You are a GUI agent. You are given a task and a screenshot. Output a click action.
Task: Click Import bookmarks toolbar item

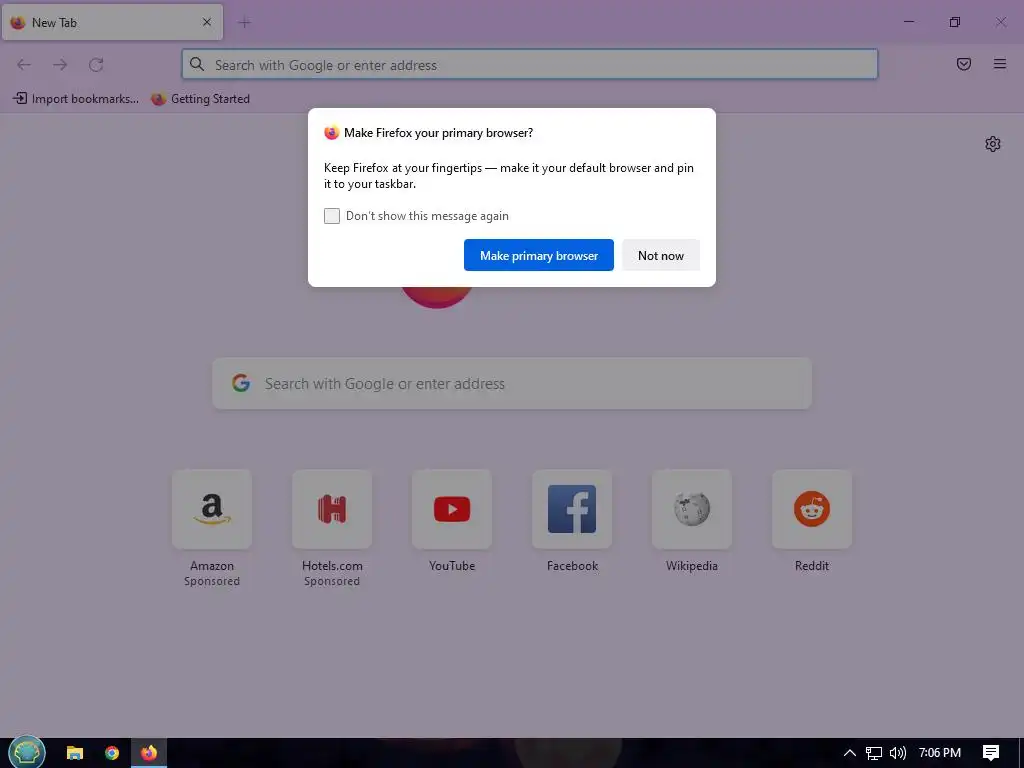[x=76, y=99]
